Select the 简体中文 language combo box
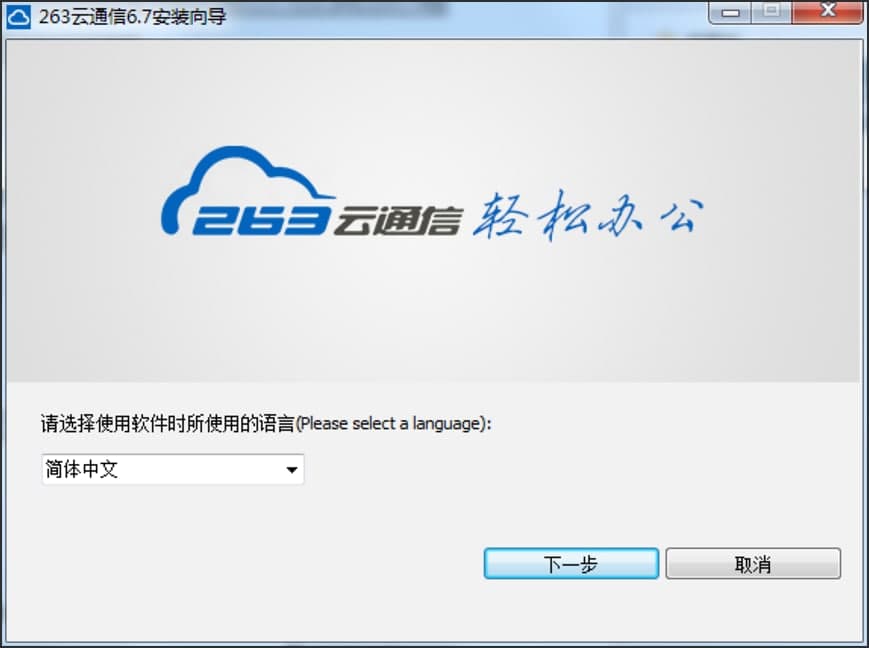Viewport: 869px width, 648px height. (173, 470)
